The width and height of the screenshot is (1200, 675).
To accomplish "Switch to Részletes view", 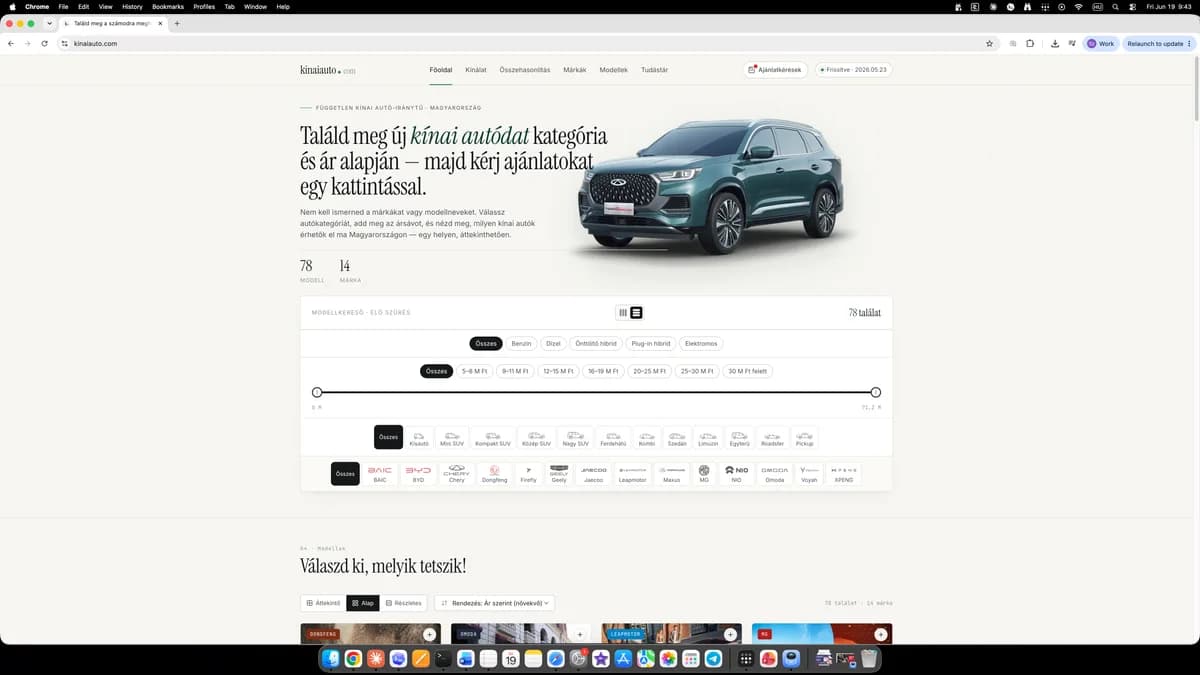I will pyautogui.click(x=404, y=603).
